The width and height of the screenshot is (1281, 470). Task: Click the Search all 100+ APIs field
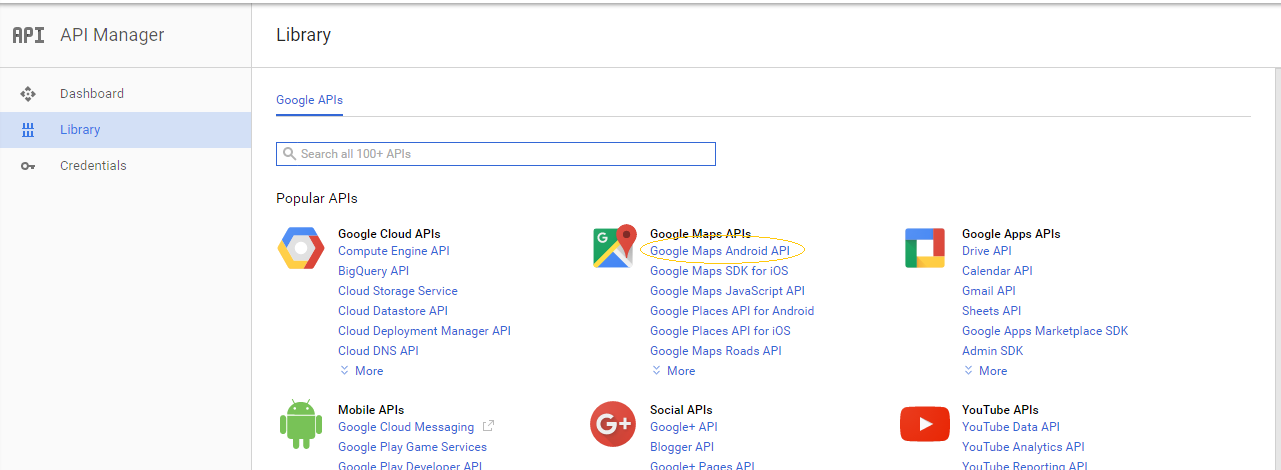click(496, 154)
